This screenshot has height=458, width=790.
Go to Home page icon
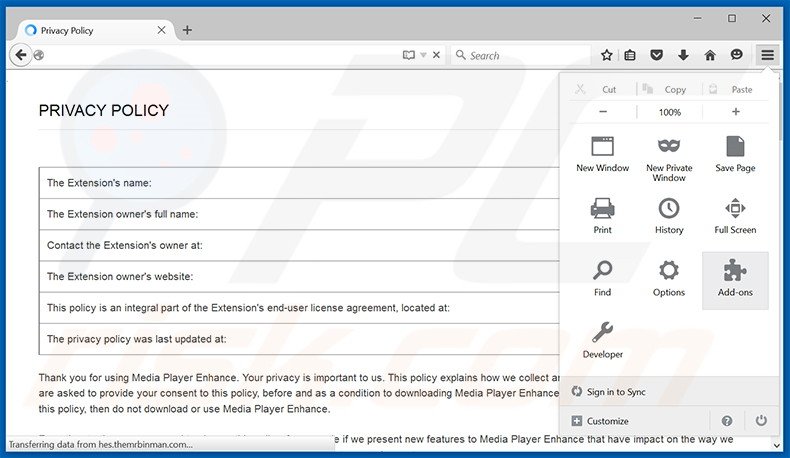[x=710, y=55]
